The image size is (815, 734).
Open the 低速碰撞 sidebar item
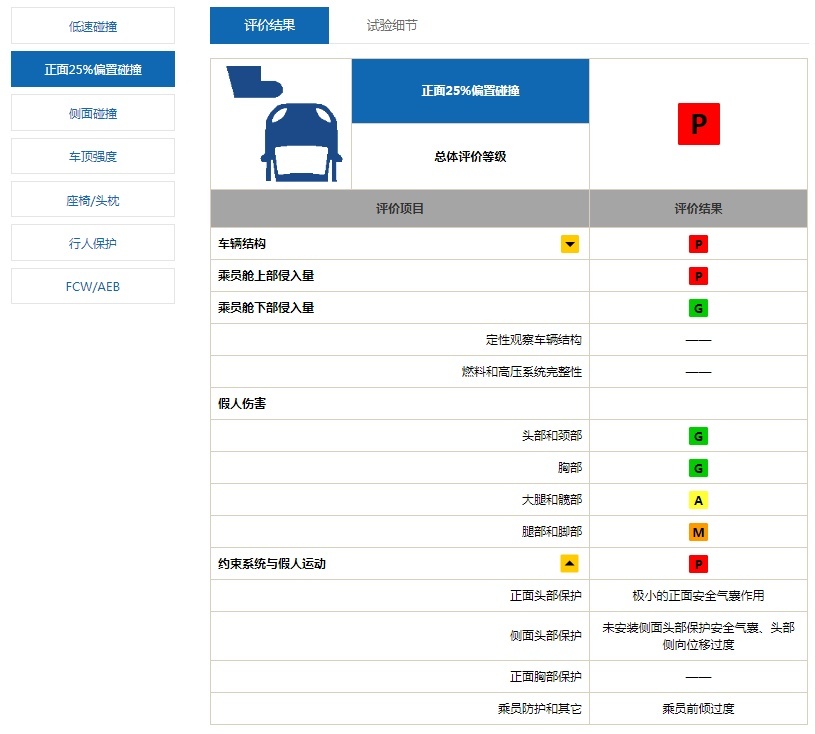93,26
